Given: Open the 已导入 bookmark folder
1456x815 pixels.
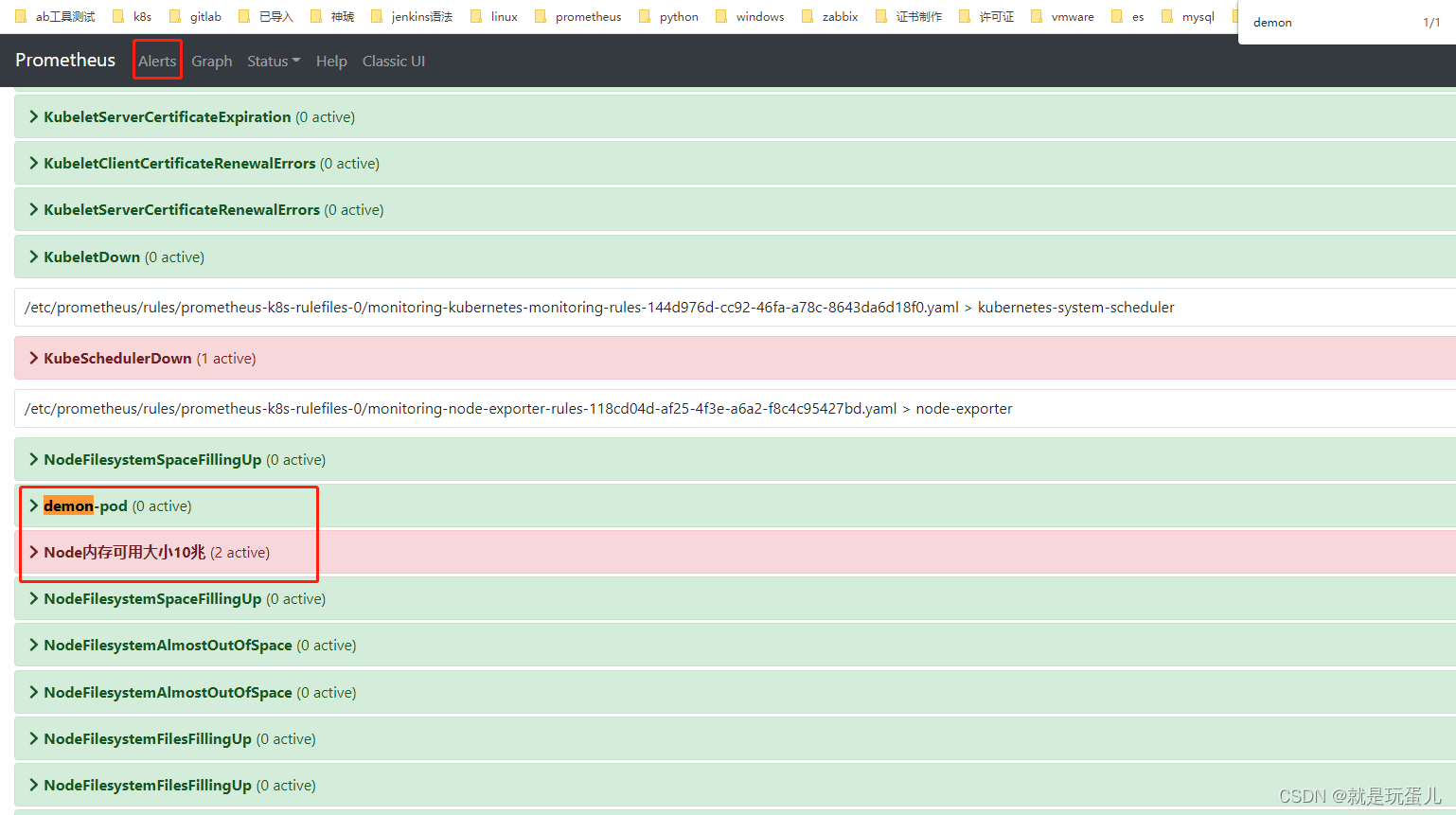Looking at the screenshot, I should (266, 16).
